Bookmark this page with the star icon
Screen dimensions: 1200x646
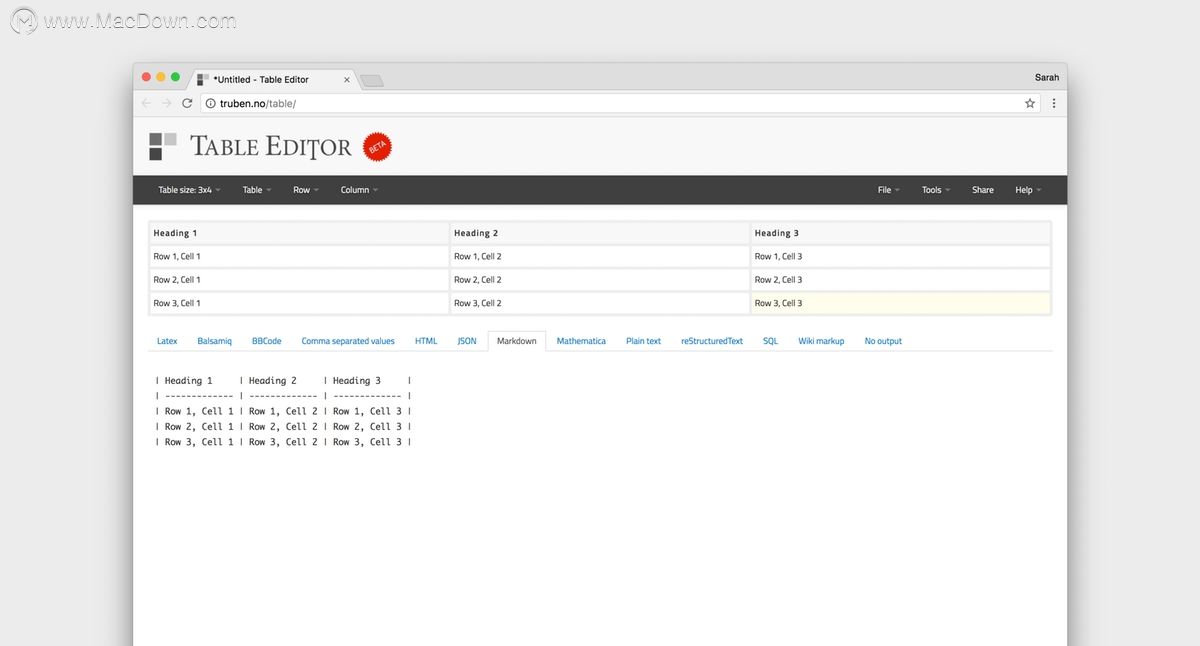(x=1030, y=103)
